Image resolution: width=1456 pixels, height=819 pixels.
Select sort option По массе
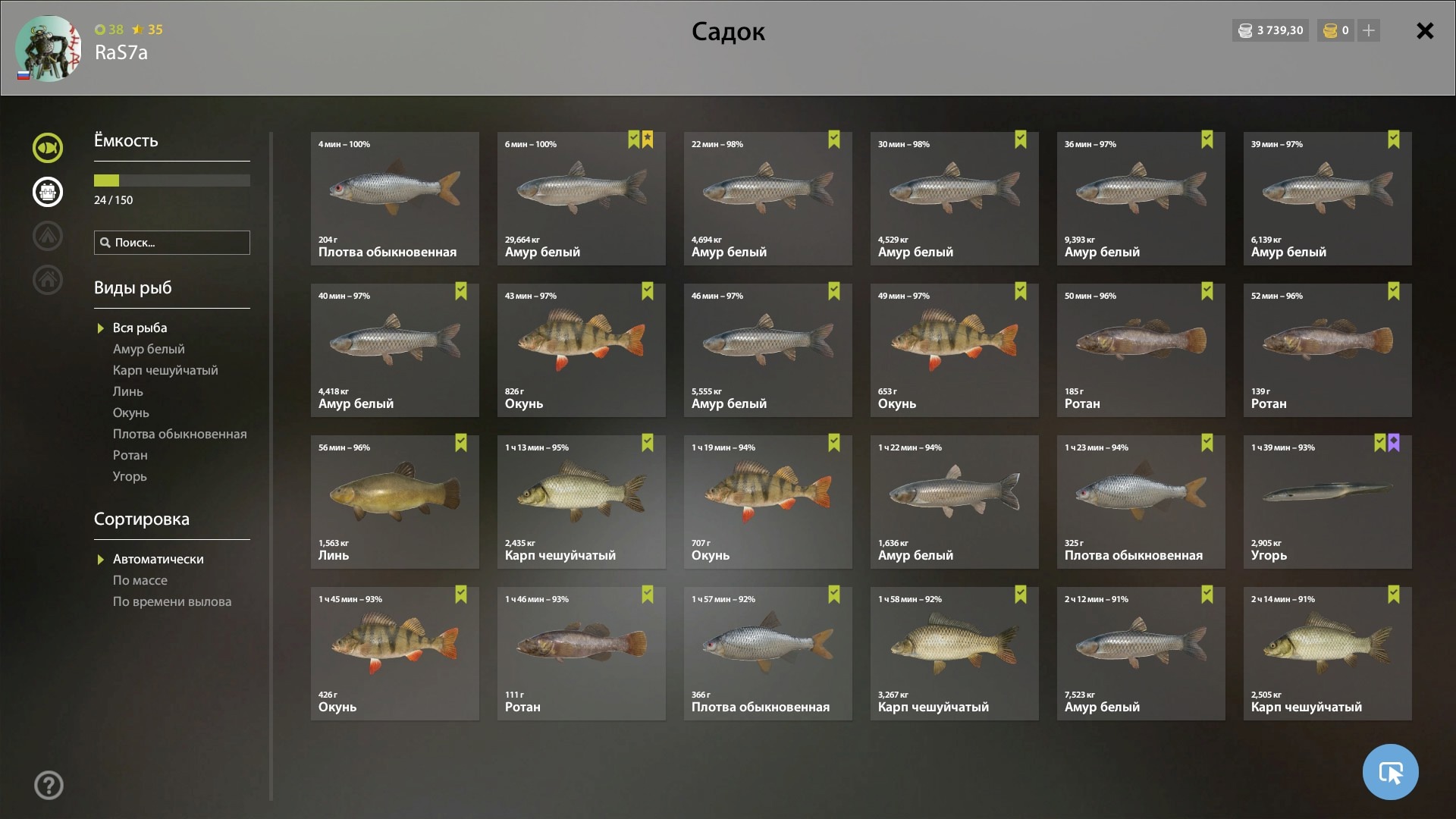pos(140,580)
